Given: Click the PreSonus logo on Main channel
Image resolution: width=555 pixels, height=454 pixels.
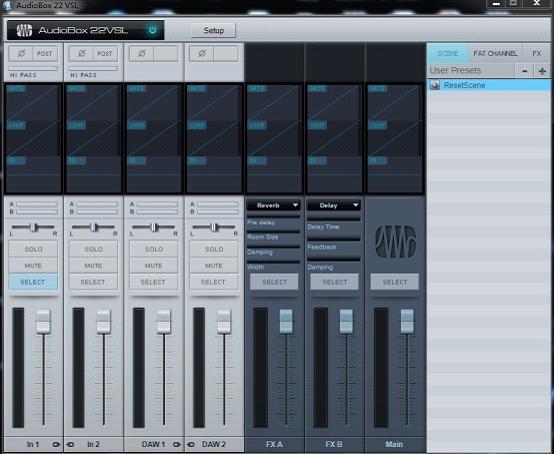Looking at the screenshot, I should (x=395, y=242).
